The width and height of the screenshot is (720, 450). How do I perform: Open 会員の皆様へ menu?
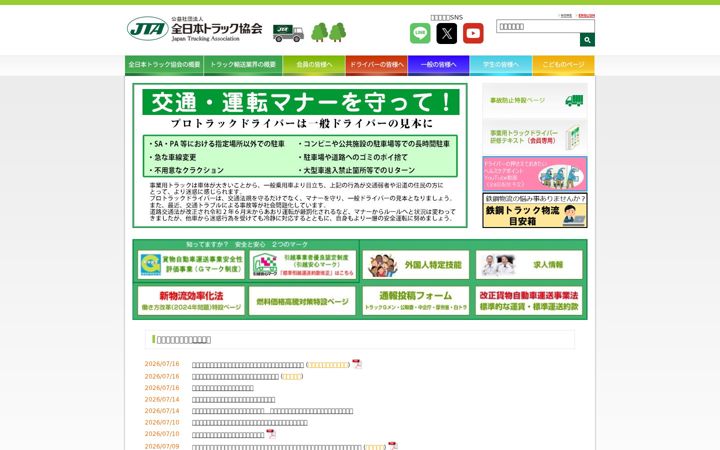point(314,65)
